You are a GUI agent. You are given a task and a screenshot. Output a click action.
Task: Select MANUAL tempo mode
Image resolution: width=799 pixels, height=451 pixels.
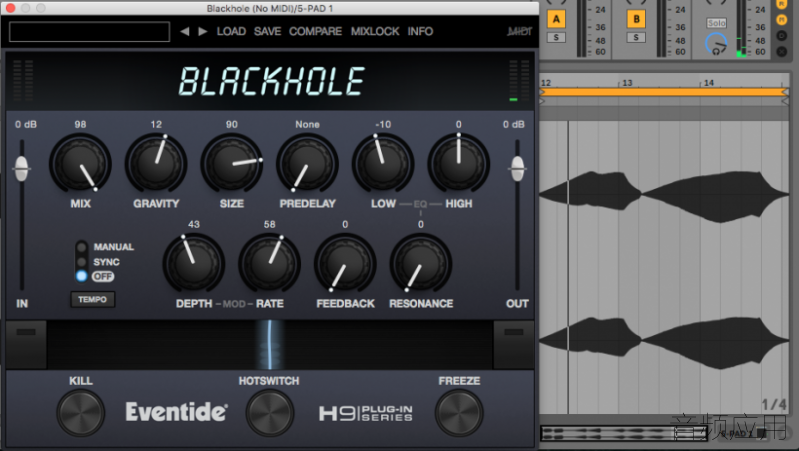82,247
